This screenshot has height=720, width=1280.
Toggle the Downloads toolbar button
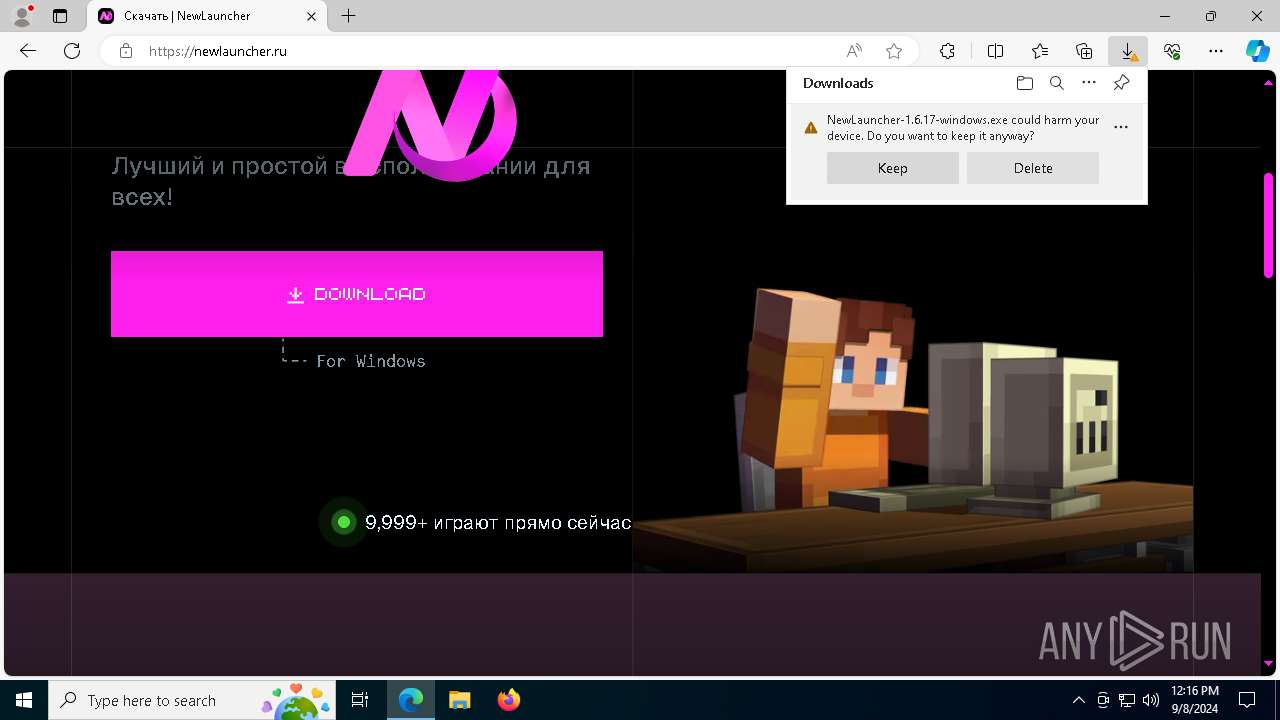coord(1128,51)
